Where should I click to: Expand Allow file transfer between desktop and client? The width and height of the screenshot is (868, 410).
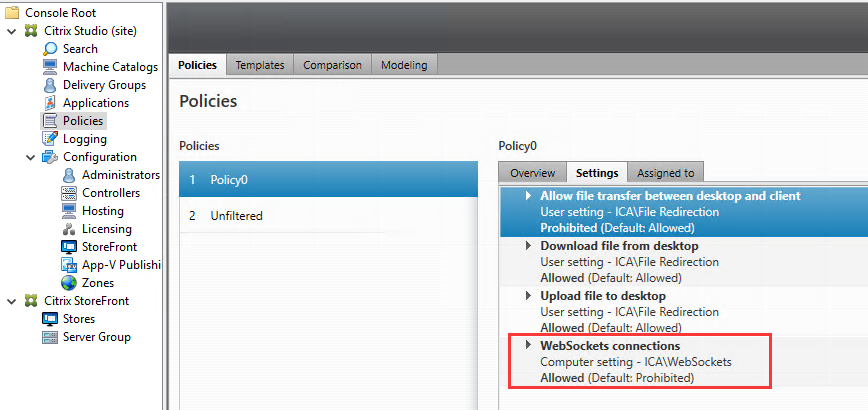coord(529,196)
